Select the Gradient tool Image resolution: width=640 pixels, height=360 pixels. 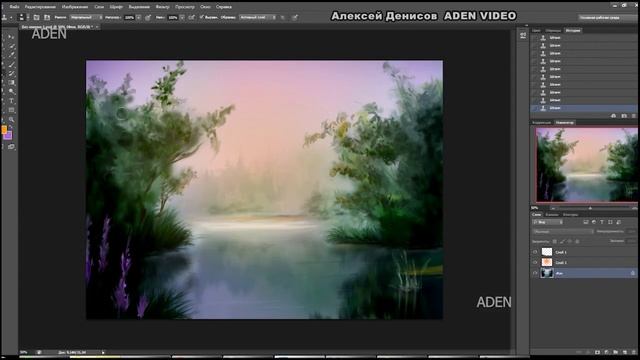pos(12,82)
